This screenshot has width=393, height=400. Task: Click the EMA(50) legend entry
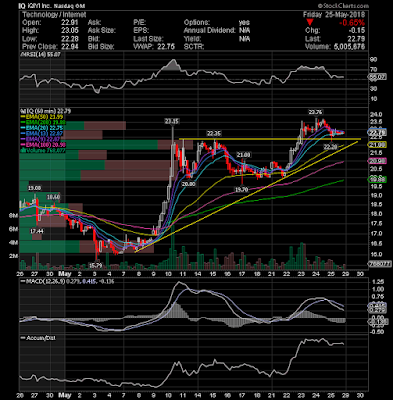click(x=42, y=117)
